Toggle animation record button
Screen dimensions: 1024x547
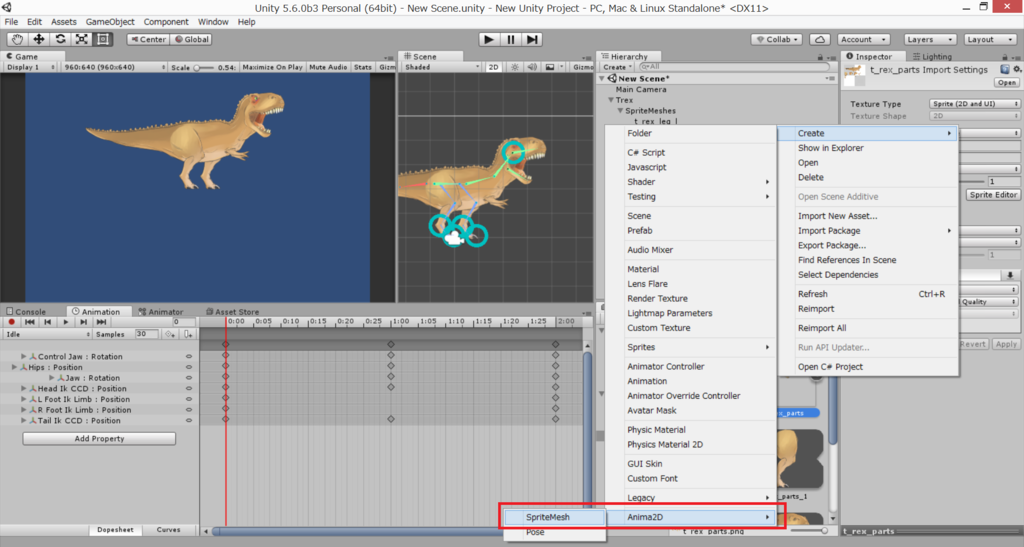11,322
